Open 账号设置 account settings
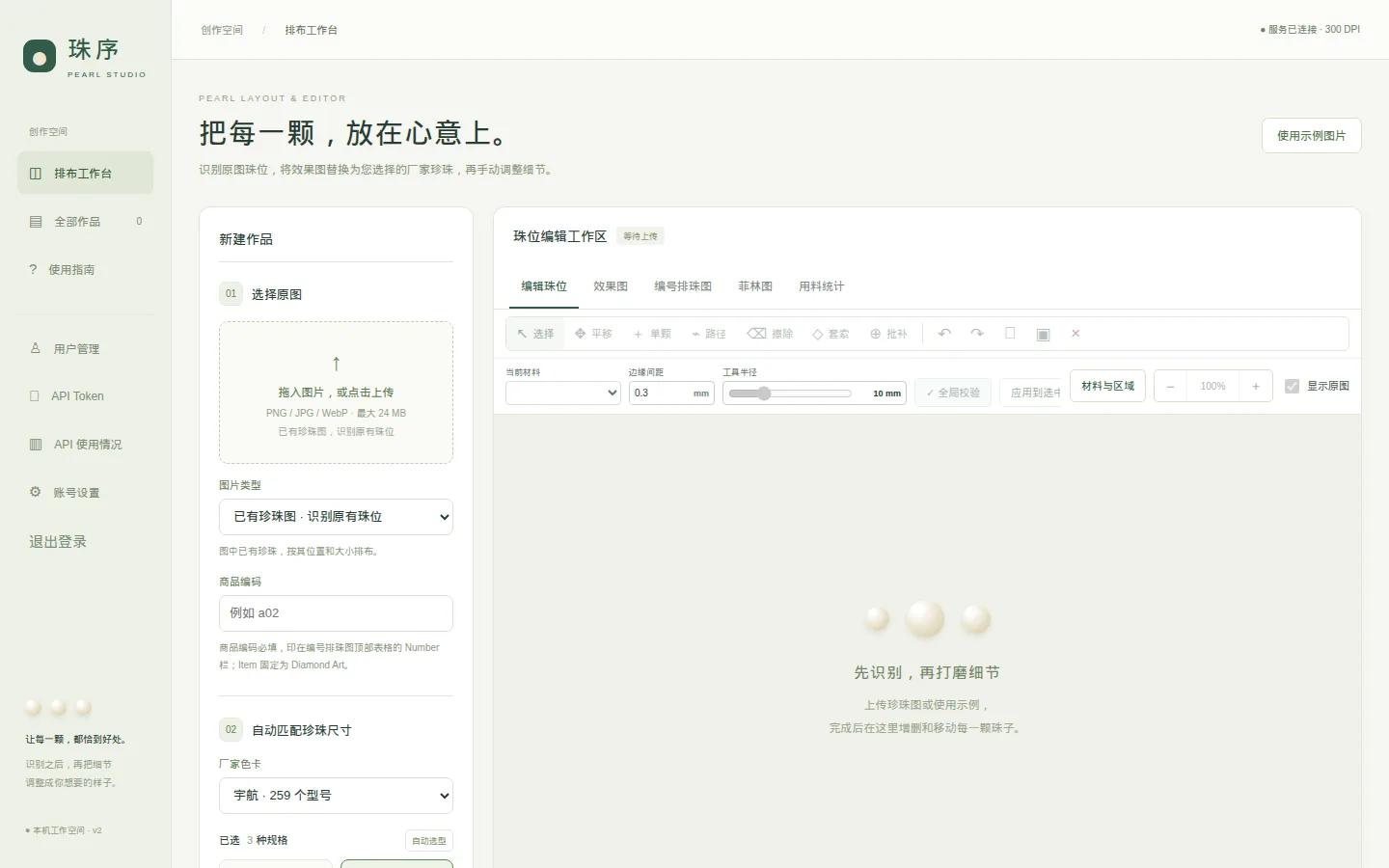 pyautogui.click(x=85, y=493)
